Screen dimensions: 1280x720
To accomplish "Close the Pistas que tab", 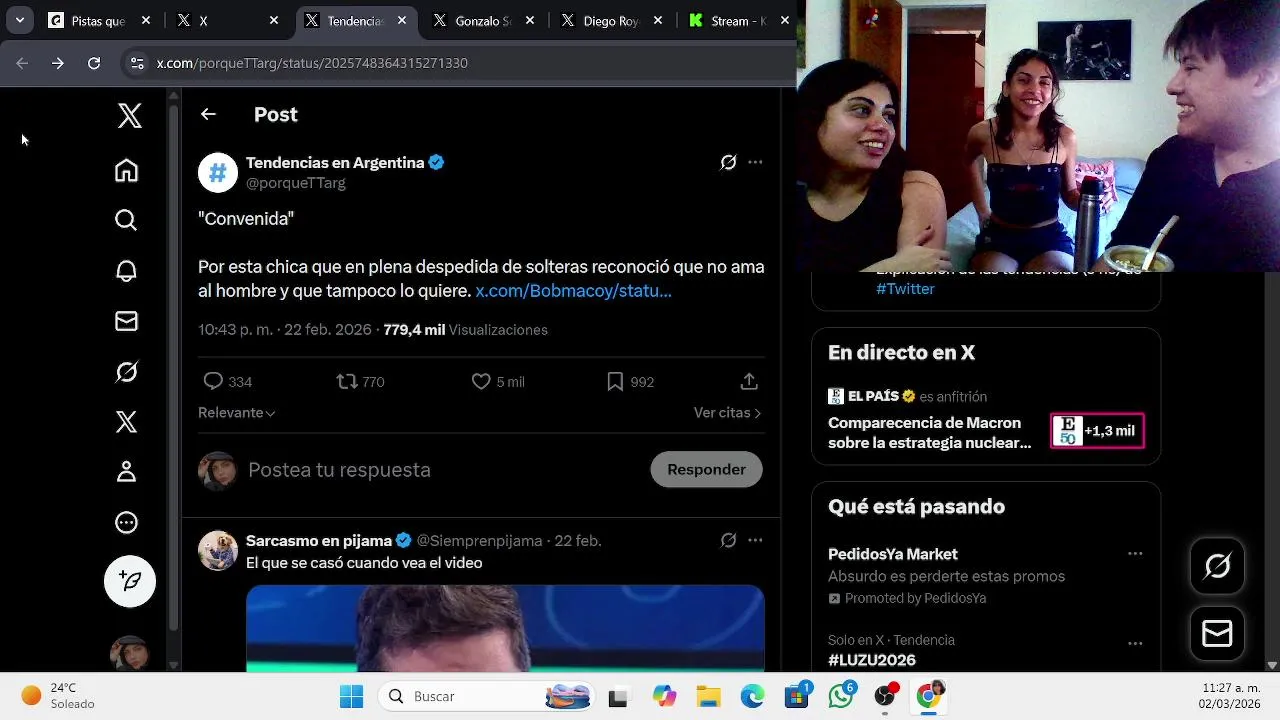I will pyautogui.click(x=146, y=21).
